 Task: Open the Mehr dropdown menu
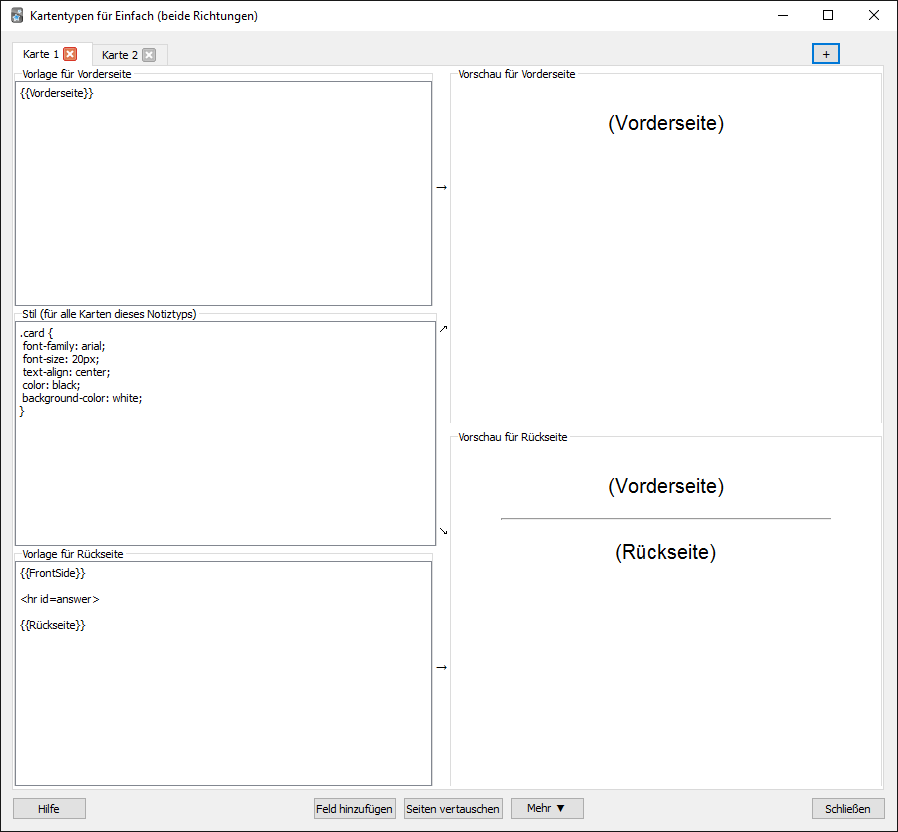[547, 809]
